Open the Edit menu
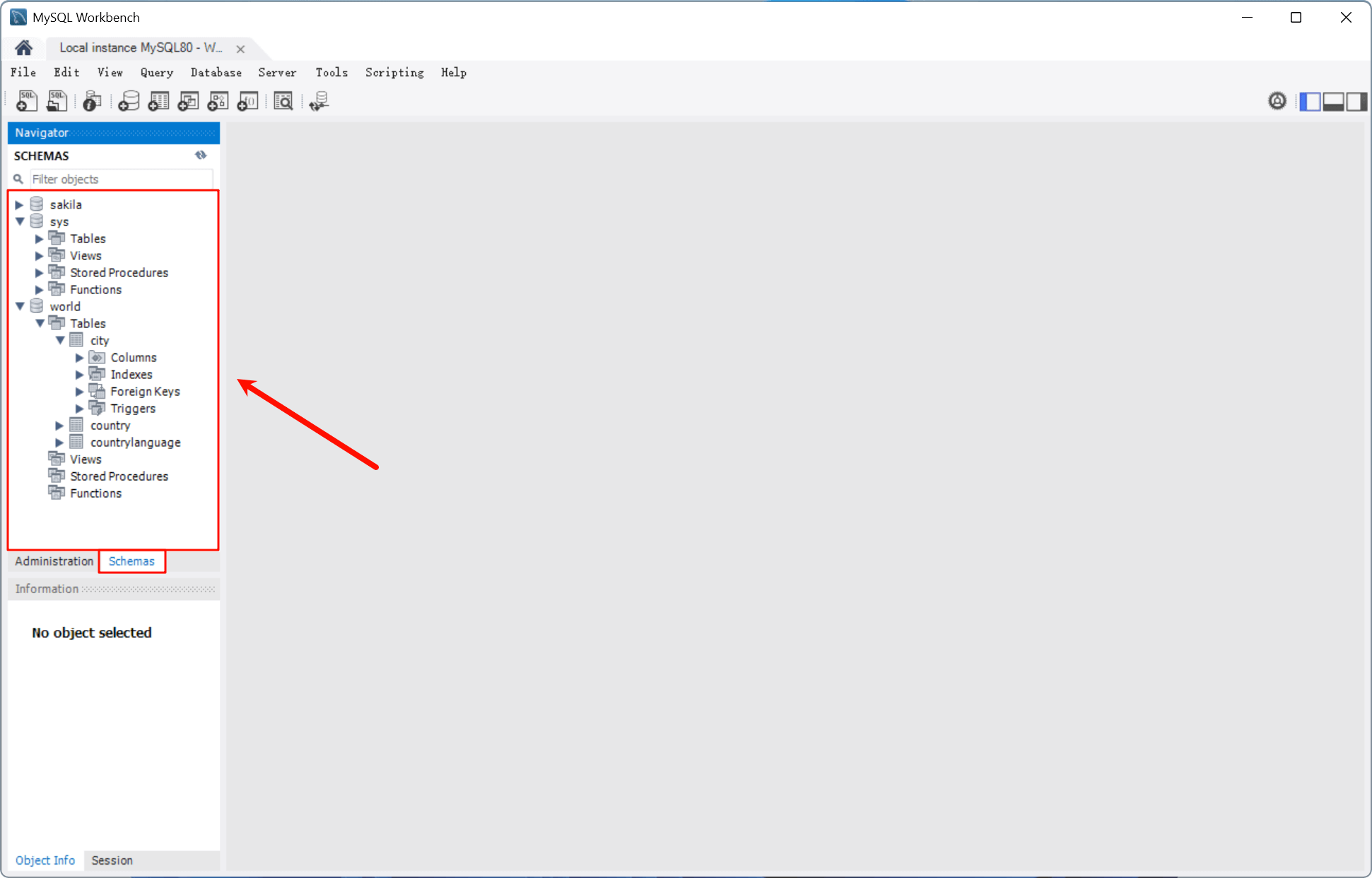The width and height of the screenshot is (1372, 878). (x=66, y=72)
